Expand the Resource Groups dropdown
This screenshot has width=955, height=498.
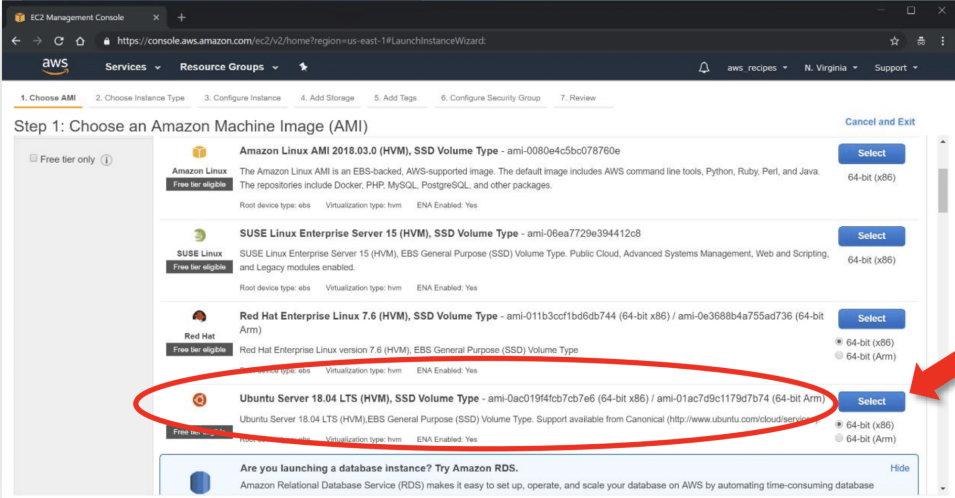(x=228, y=67)
